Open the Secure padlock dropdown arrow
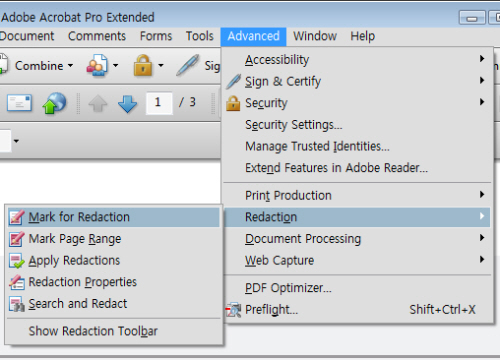The height and width of the screenshot is (360, 500). (x=161, y=65)
